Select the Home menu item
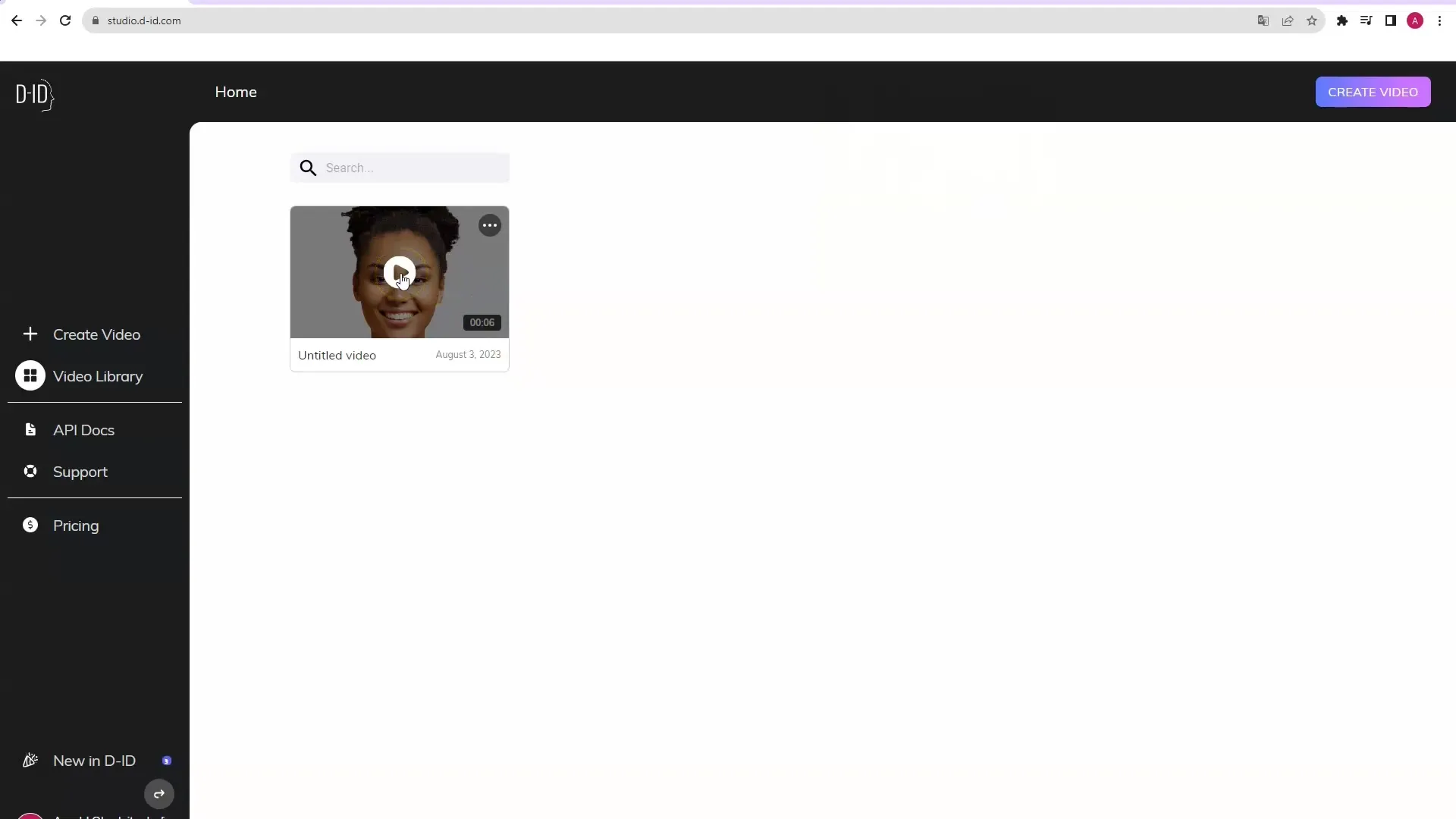Screen dimensions: 1456x819 pyautogui.click(x=236, y=92)
